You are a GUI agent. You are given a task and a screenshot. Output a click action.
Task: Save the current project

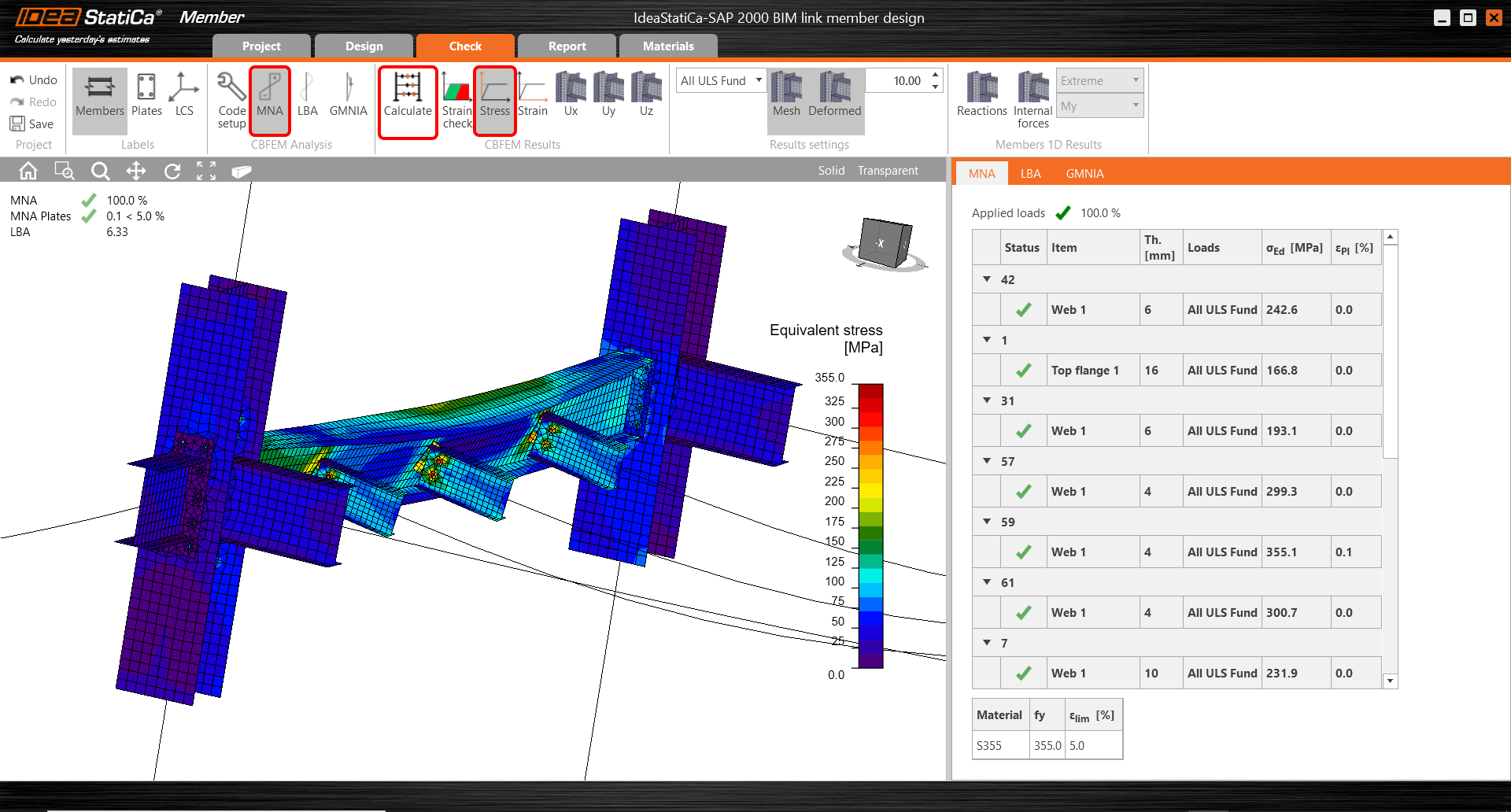click(x=31, y=124)
